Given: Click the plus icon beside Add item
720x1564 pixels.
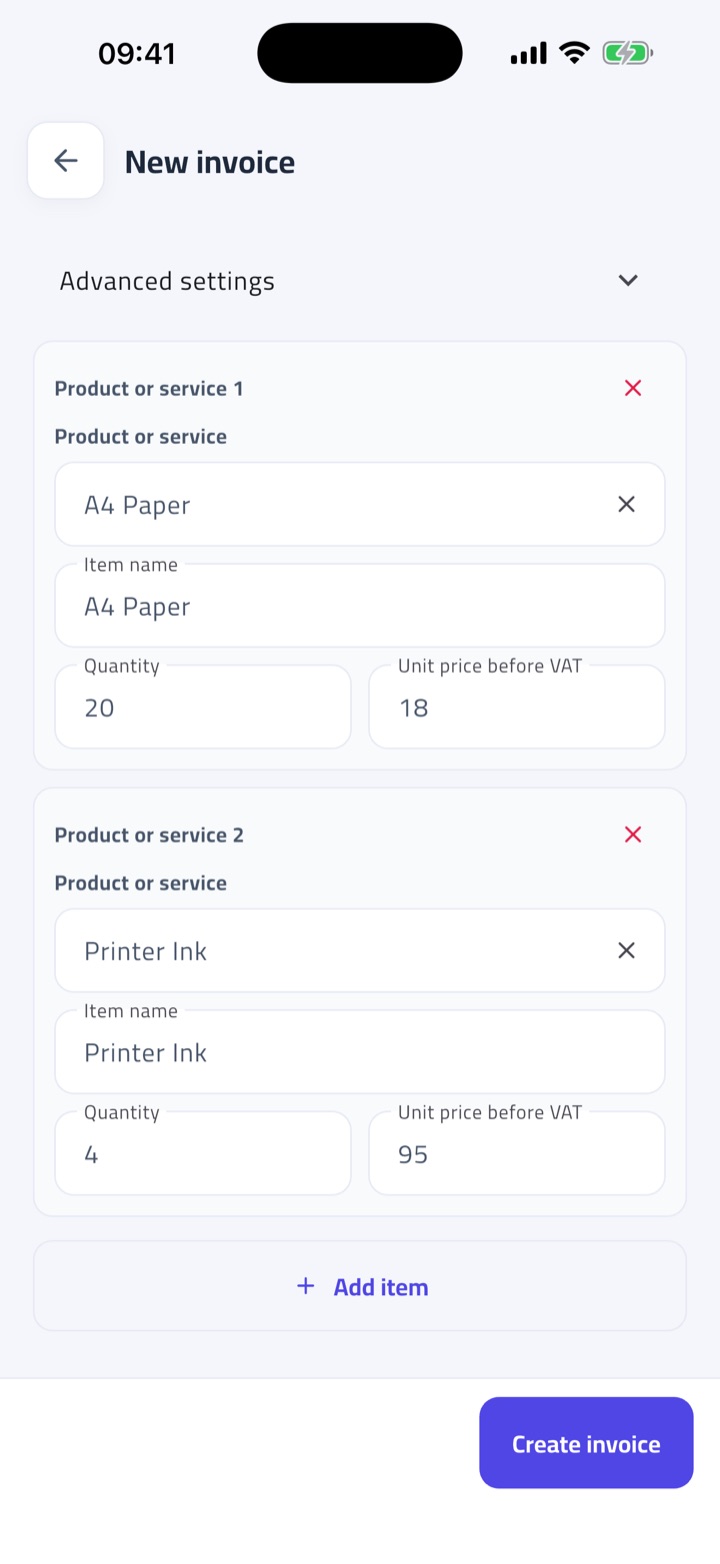Looking at the screenshot, I should (306, 1286).
